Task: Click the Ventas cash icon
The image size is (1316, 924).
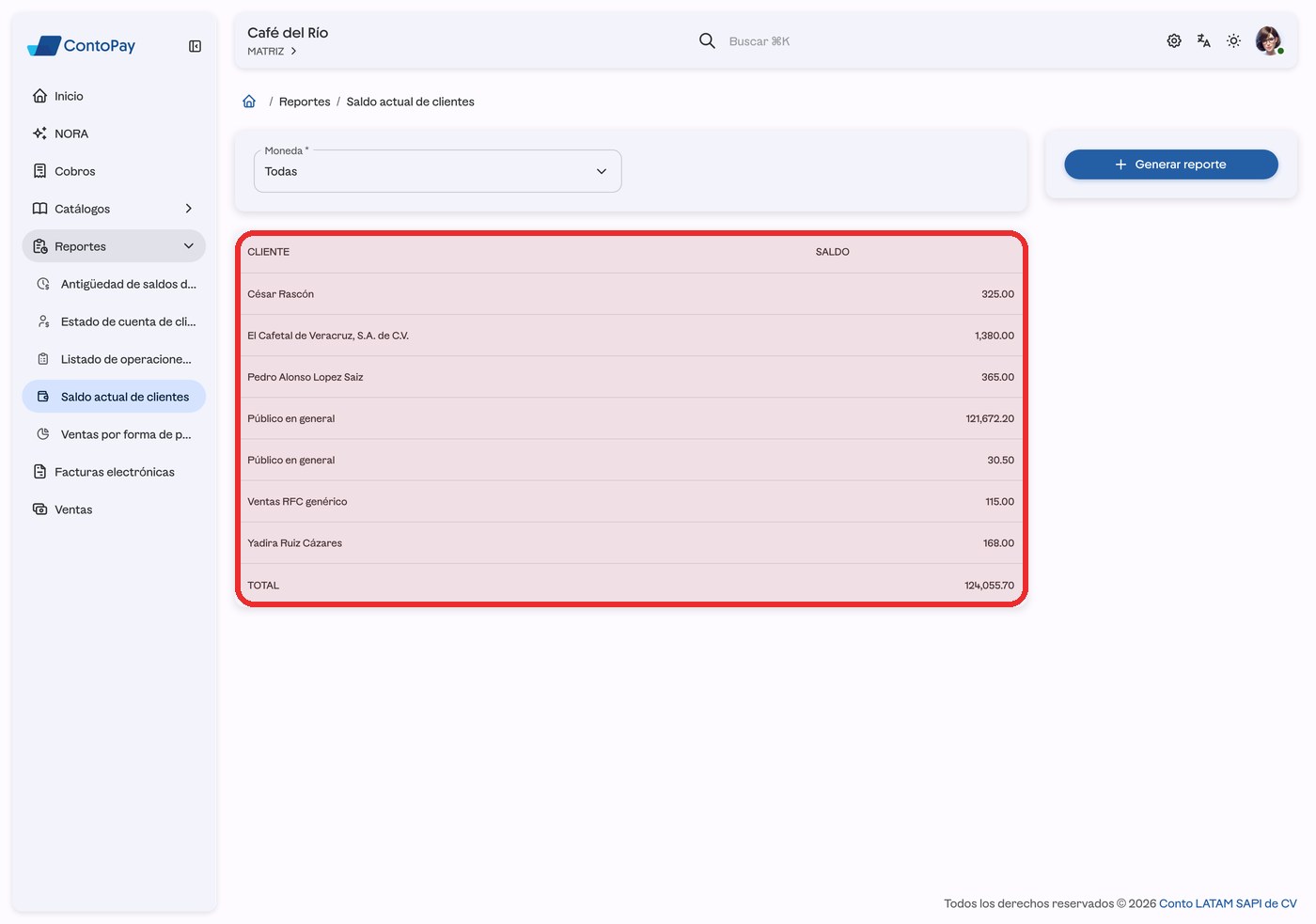Action: pos(39,509)
